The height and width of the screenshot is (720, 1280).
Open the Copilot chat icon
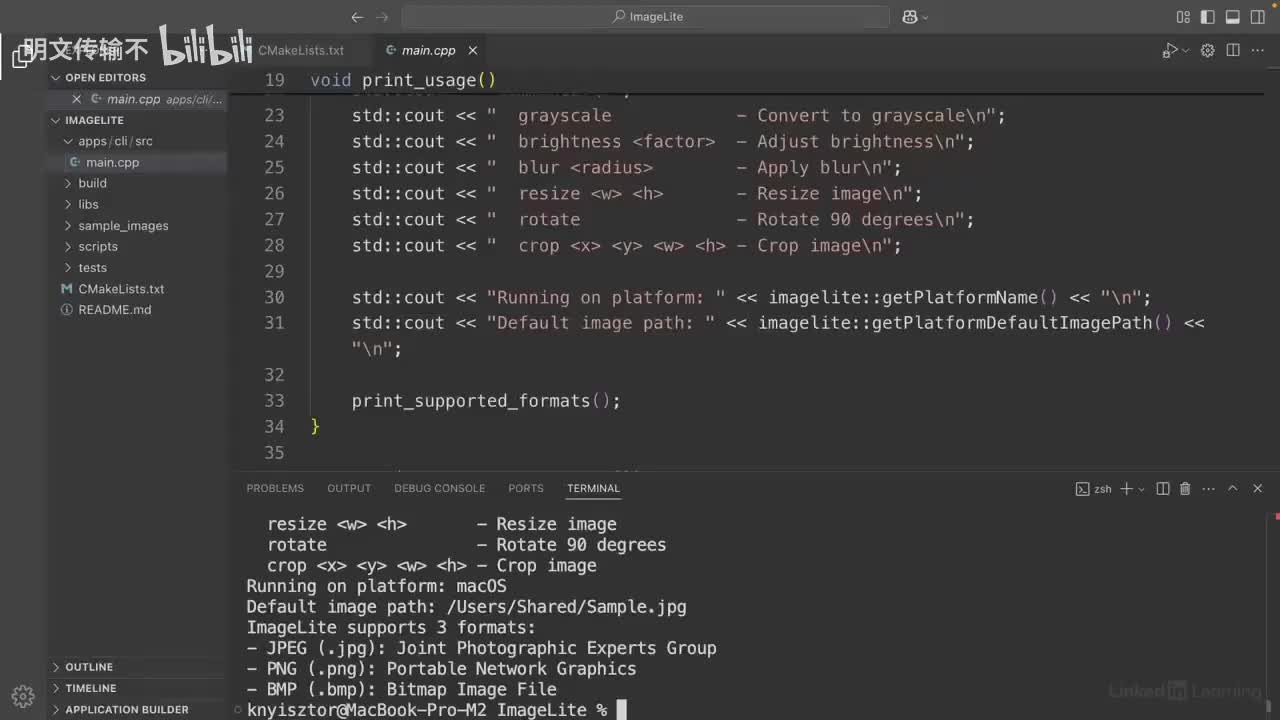pos(910,17)
